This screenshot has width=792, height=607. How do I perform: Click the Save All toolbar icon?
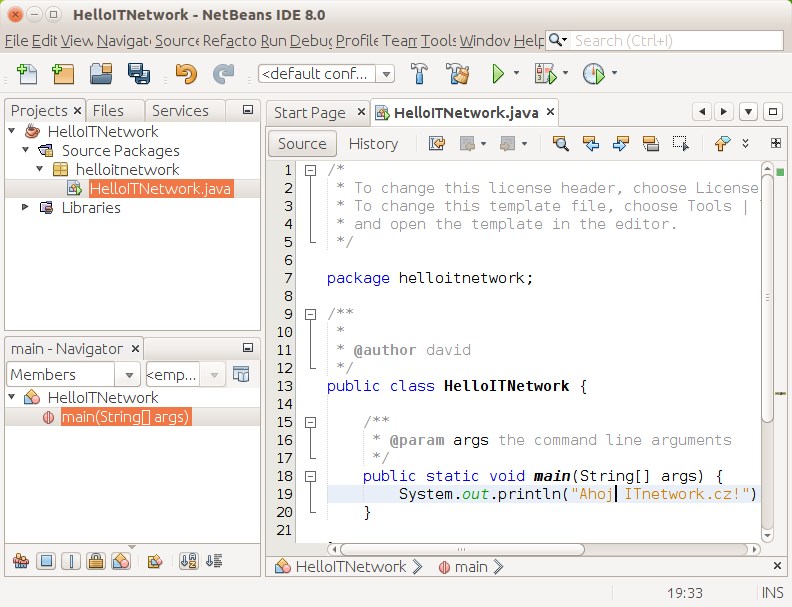point(138,74)
